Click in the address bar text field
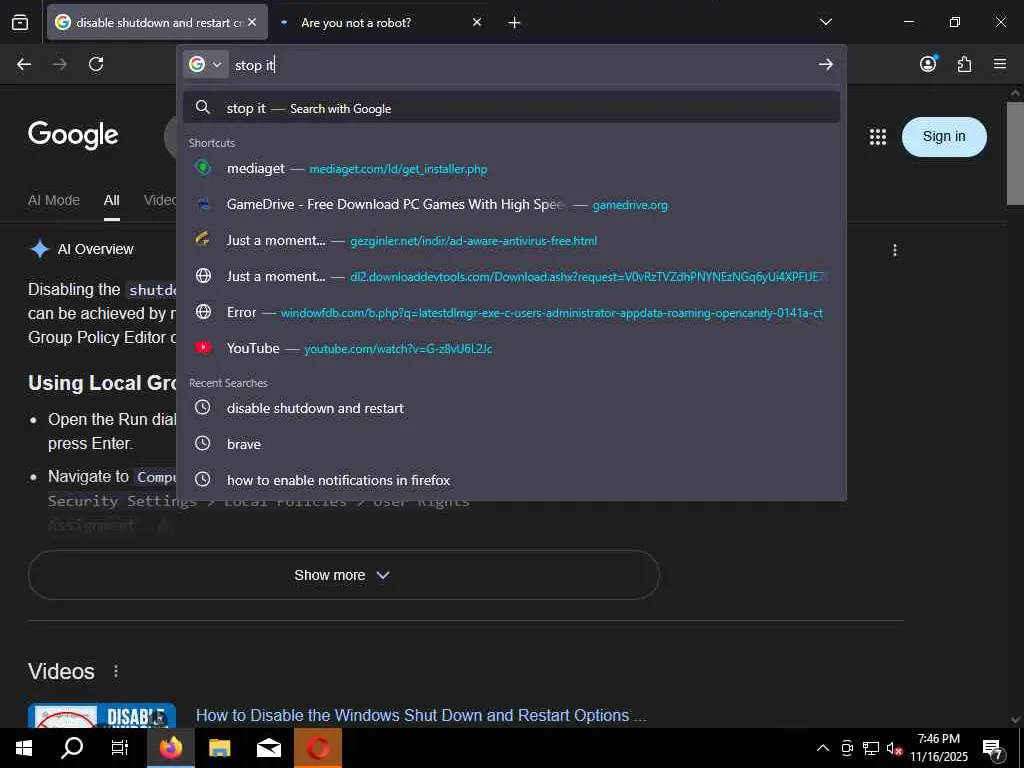This screenshot has height=768, width=1024. coord(522,65)
